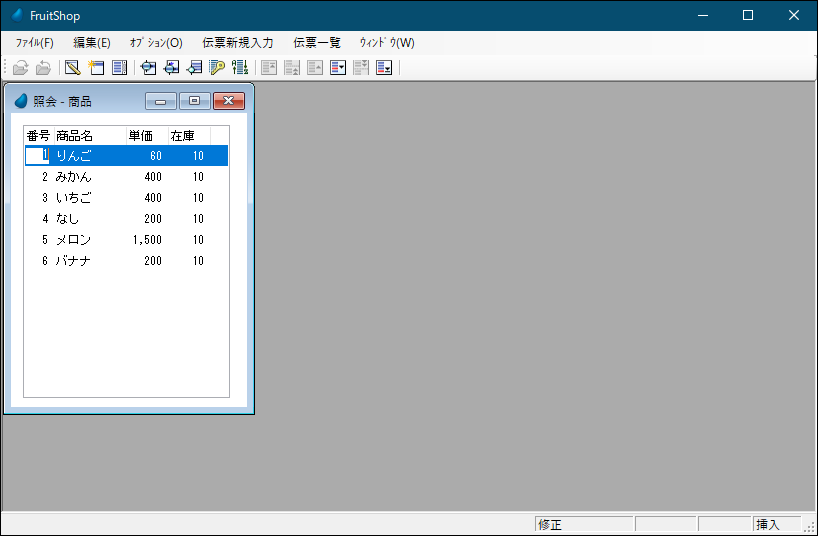Click the 挿入 indicator in the status bar
The width and height of the screenshot is (818, 536).
point(768,525)
